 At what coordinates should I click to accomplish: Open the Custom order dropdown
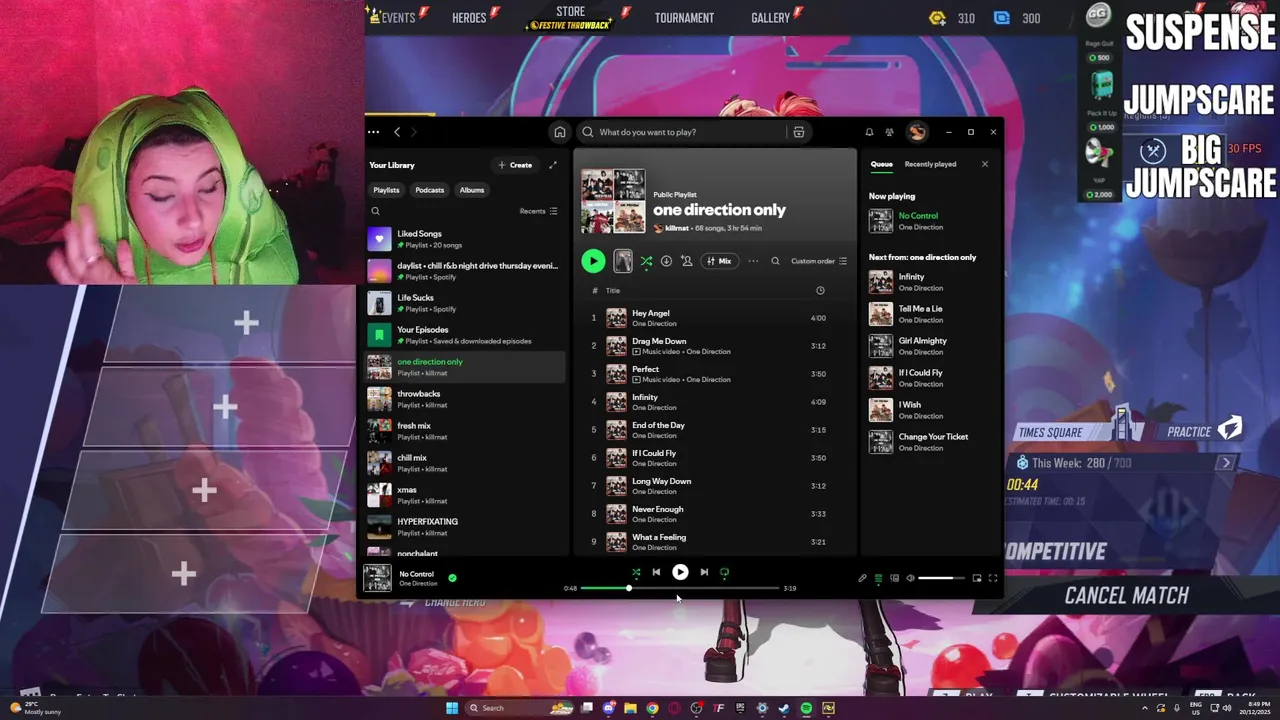pos(819,261)
